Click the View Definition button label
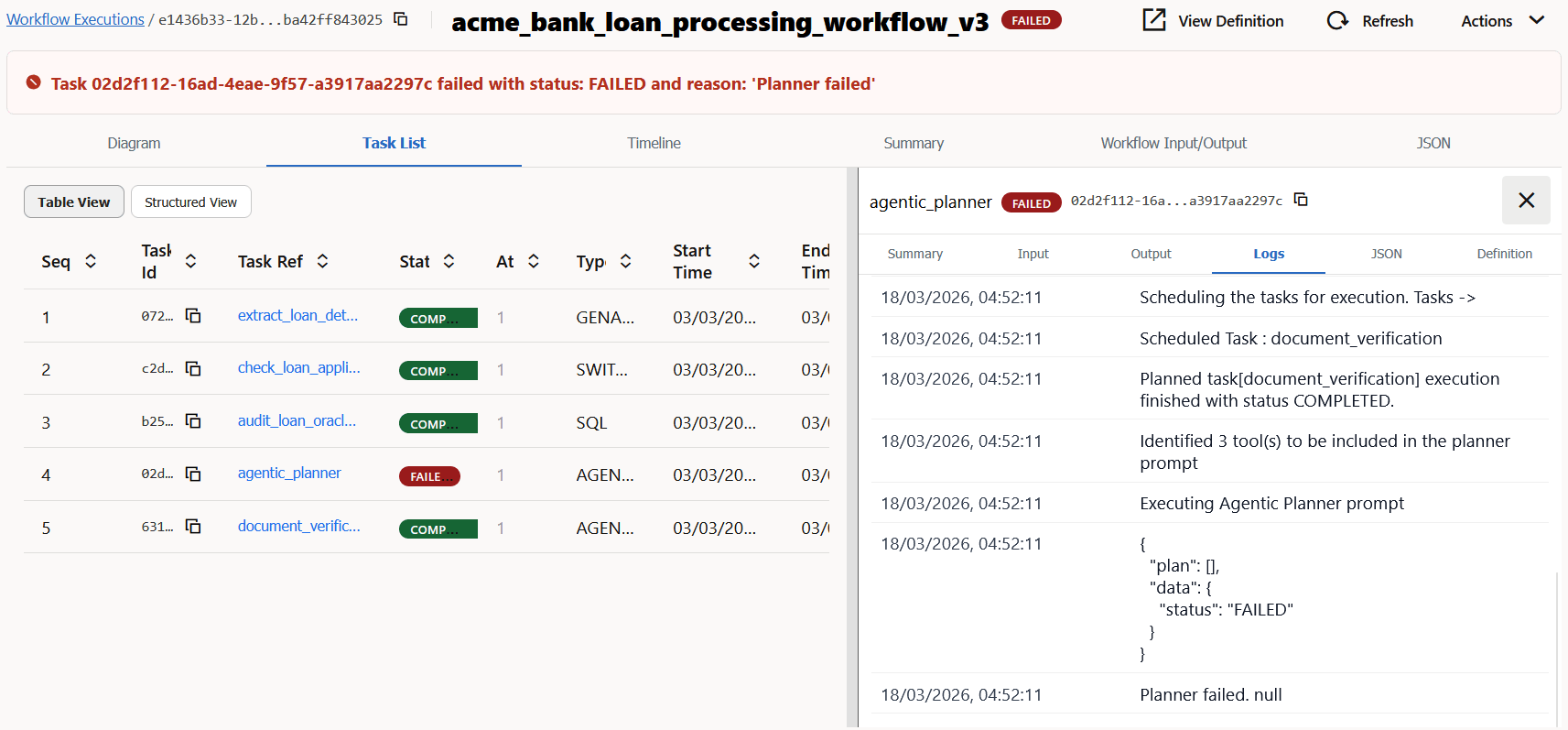 point(1230,21)
